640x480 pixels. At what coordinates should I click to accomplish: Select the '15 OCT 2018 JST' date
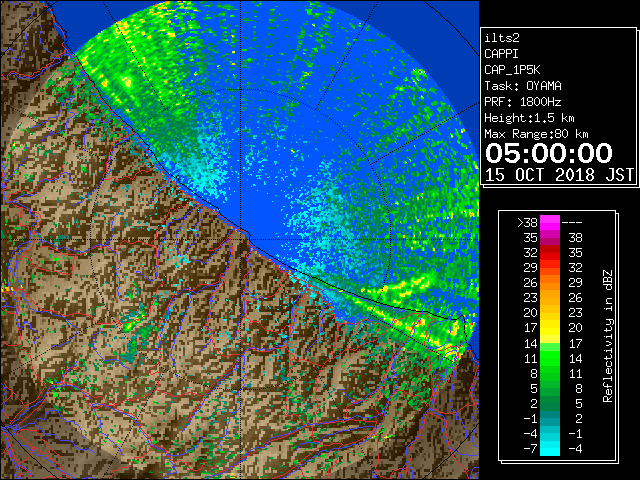pyautogui.click(x=560, y=175)
